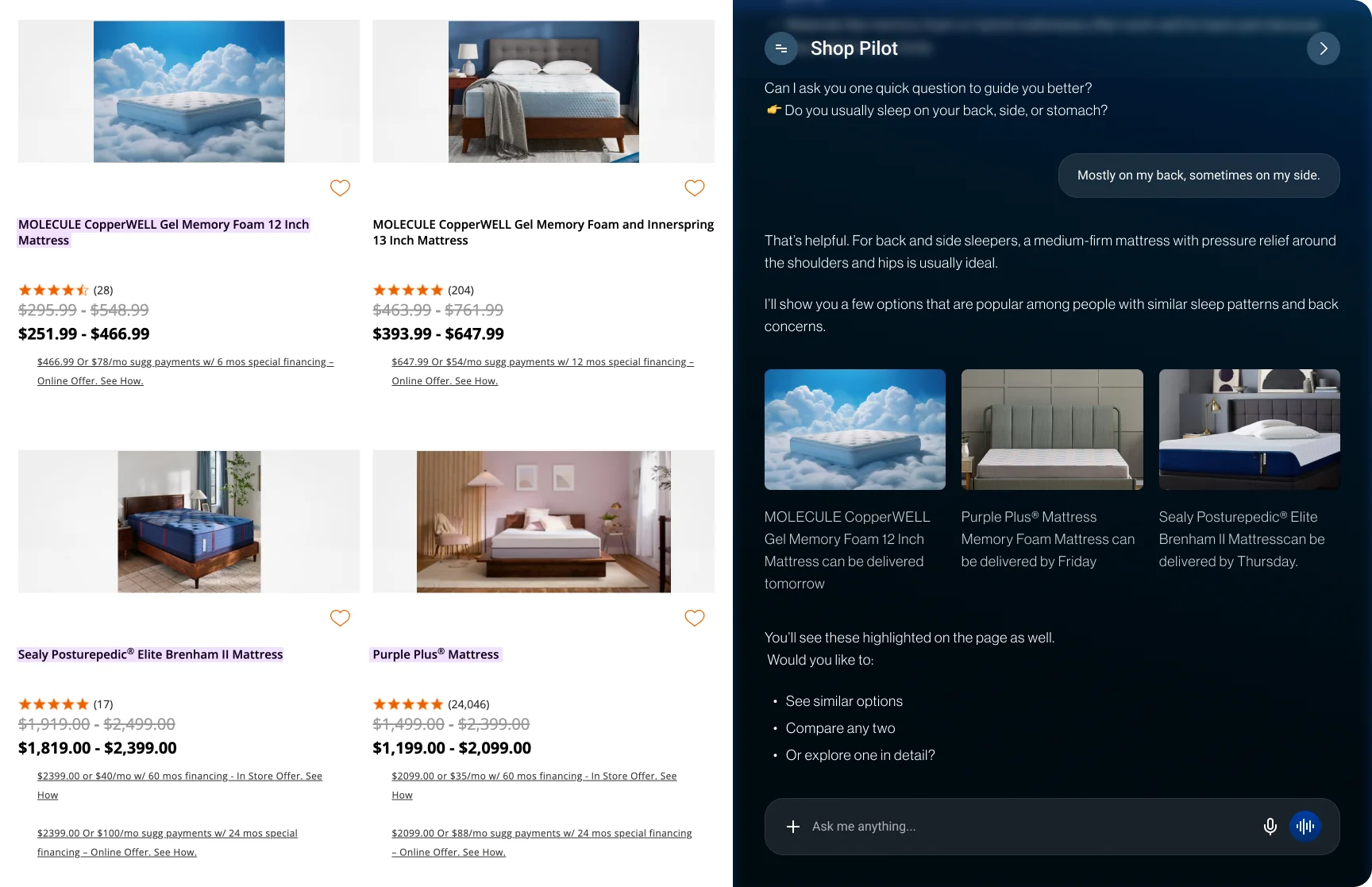The image size is (1372, 887).
Task: Select Shop Pilot's Purple Plus recommendation thumbnail
Action: (x=1052, y=430)
